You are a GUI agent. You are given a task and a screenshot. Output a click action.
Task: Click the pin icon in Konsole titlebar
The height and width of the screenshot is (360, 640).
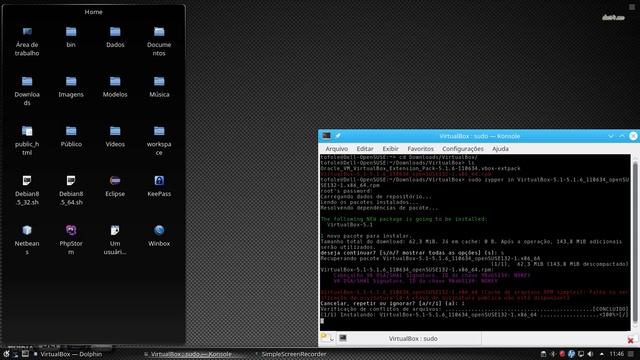tap(338, 136)
